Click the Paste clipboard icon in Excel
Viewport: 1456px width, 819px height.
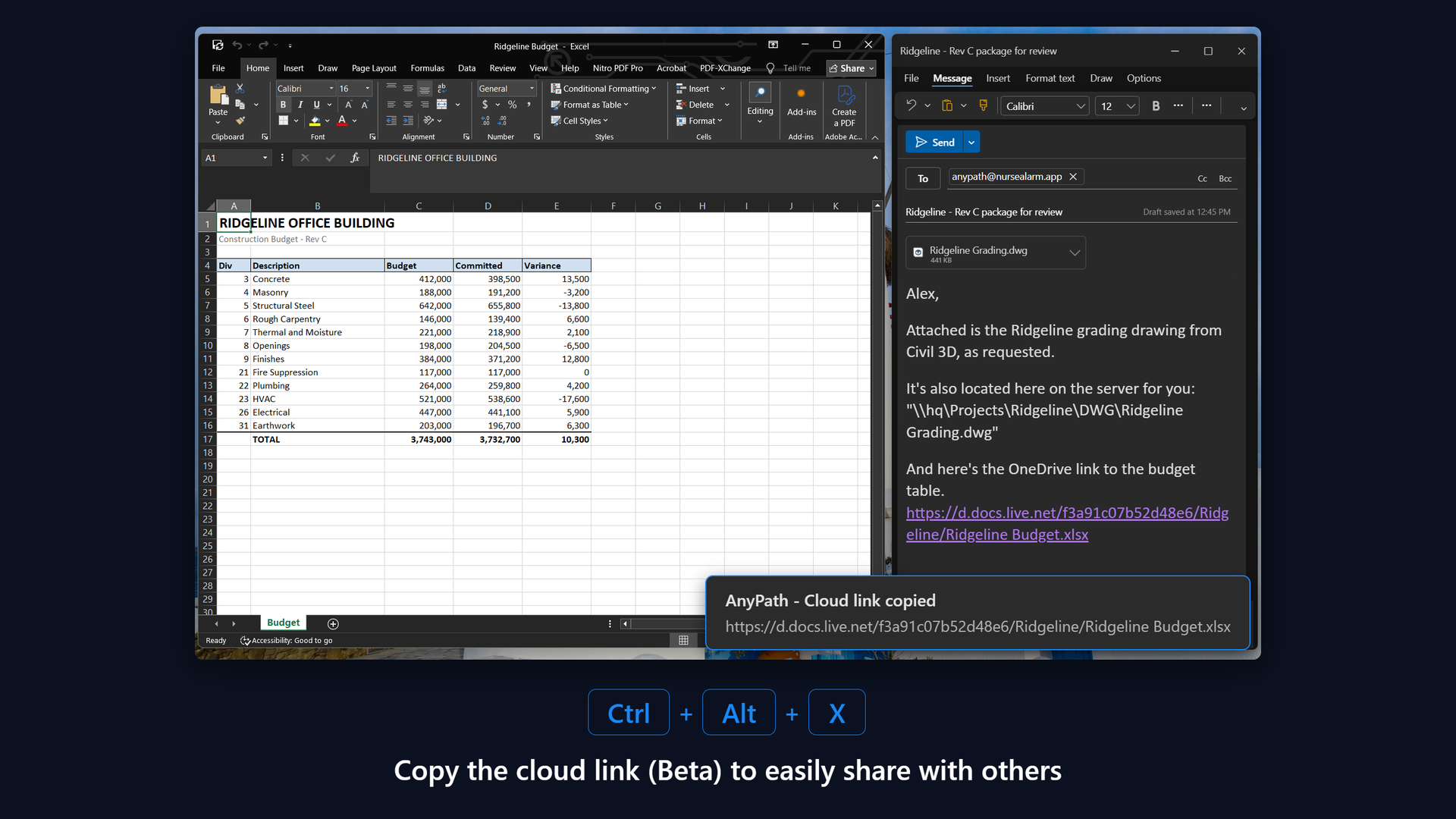218,96
